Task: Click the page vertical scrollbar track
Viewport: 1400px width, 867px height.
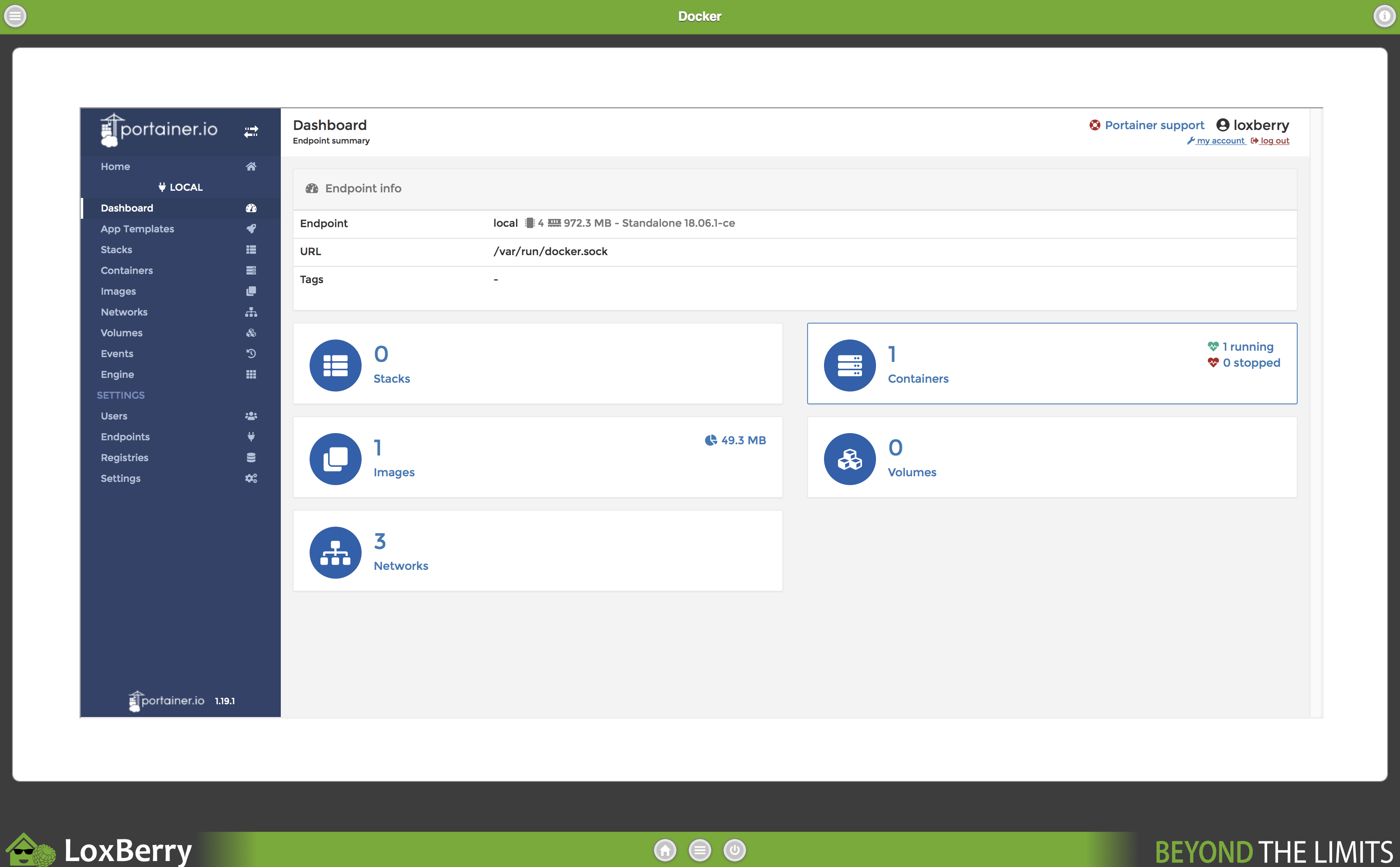Action: point(1316,413)
